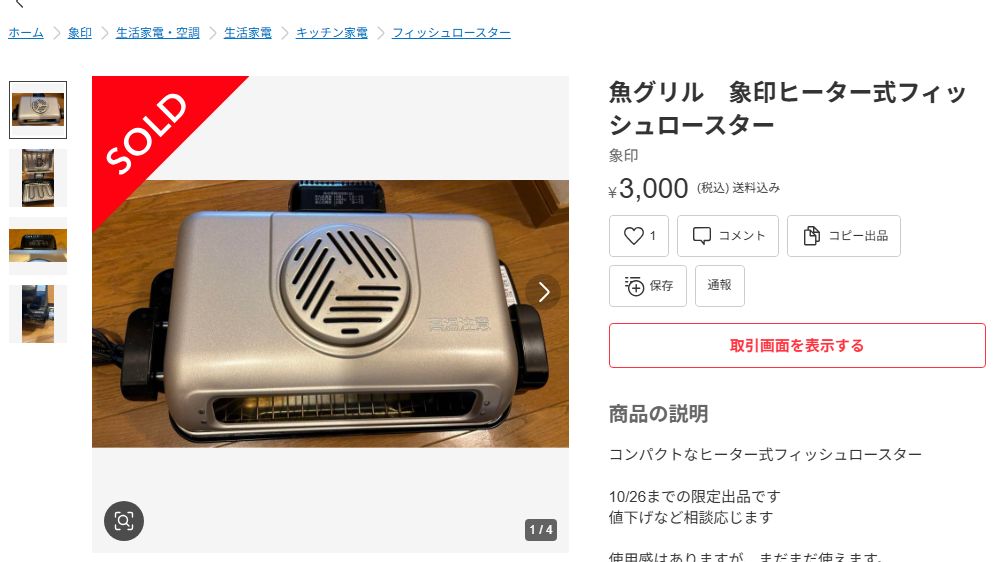
Task: Report listing with 通報 button
Action: [x=719, y=286]
